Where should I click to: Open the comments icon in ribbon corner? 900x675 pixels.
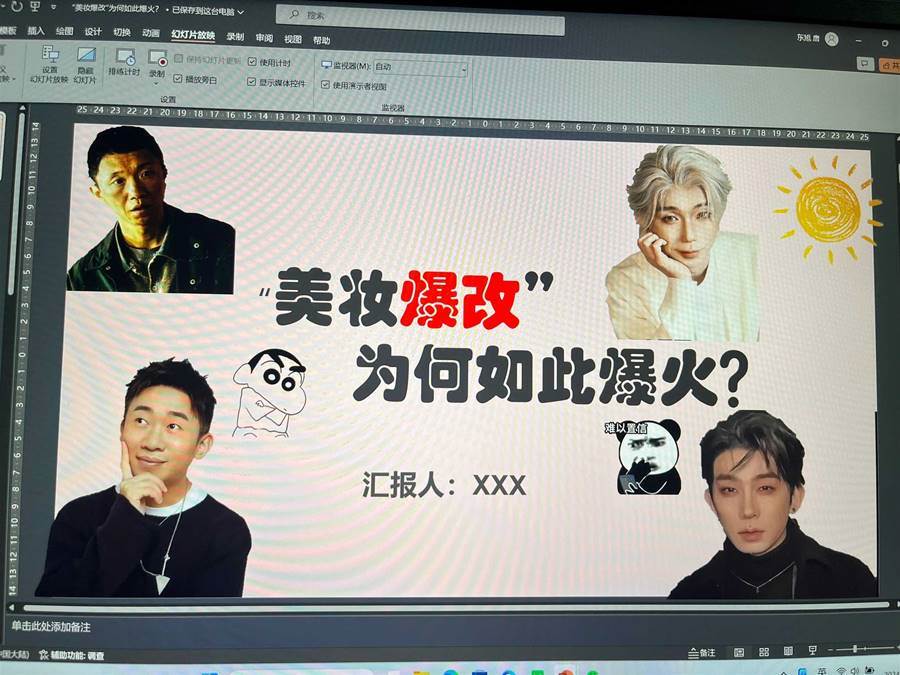pyautogui.click(x=865, y=63)
